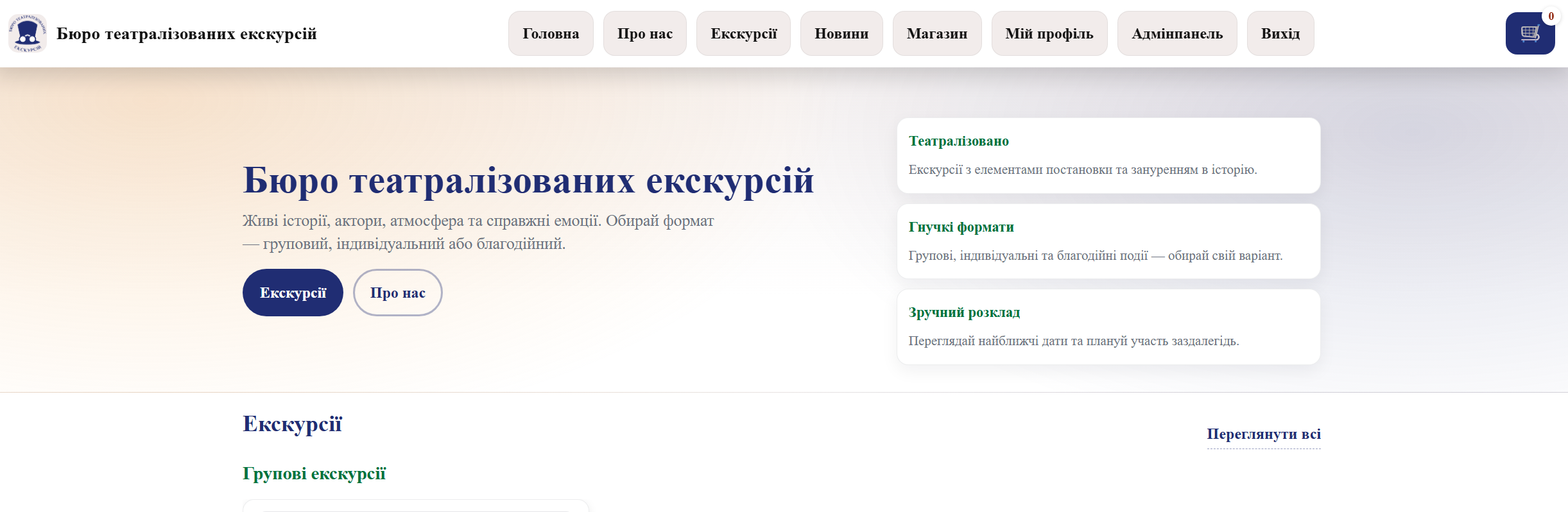Click the dark Екскурсії hero button
The image size is (1568, 512).
(293, 293)
